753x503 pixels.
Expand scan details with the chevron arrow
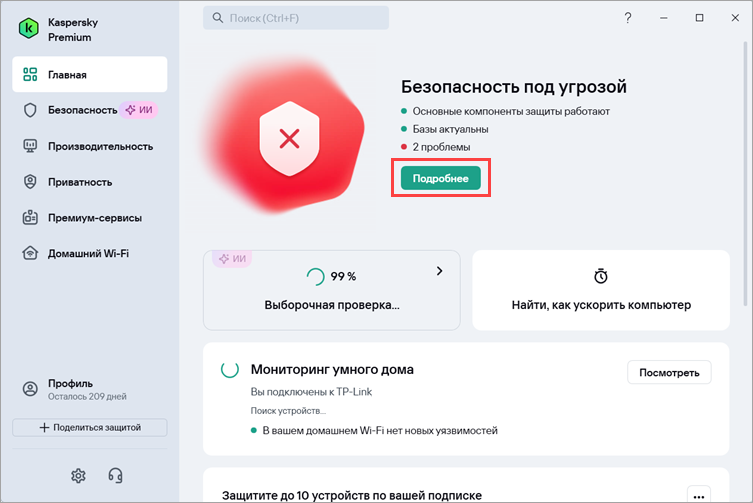(439, 271)
